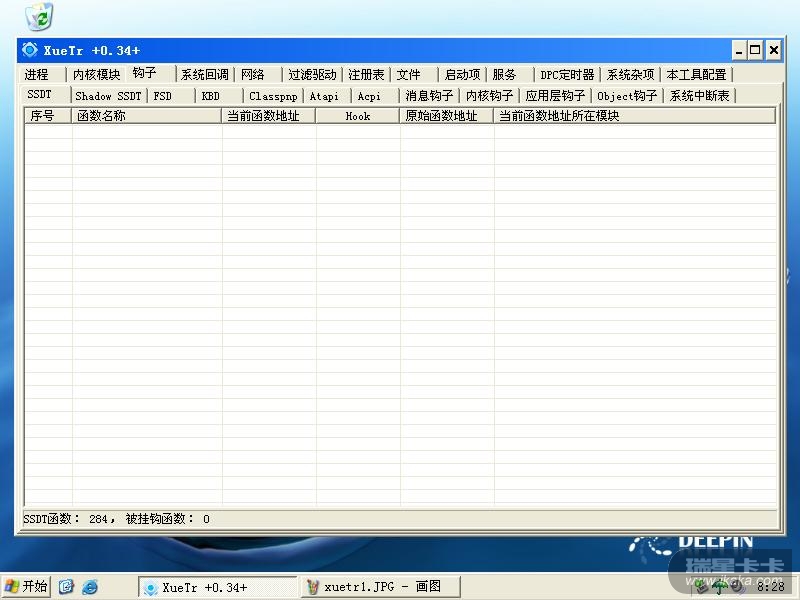Click the Hook column header
Image resolution: width=800 pixels, height=600 pixels.
[x=358, y=116]
